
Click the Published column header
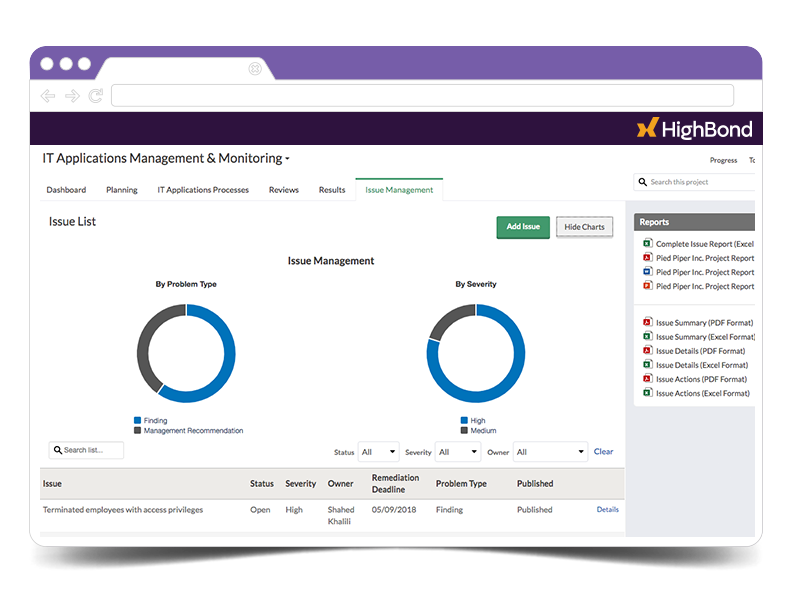pyautogui.click(x=535, y=484)
